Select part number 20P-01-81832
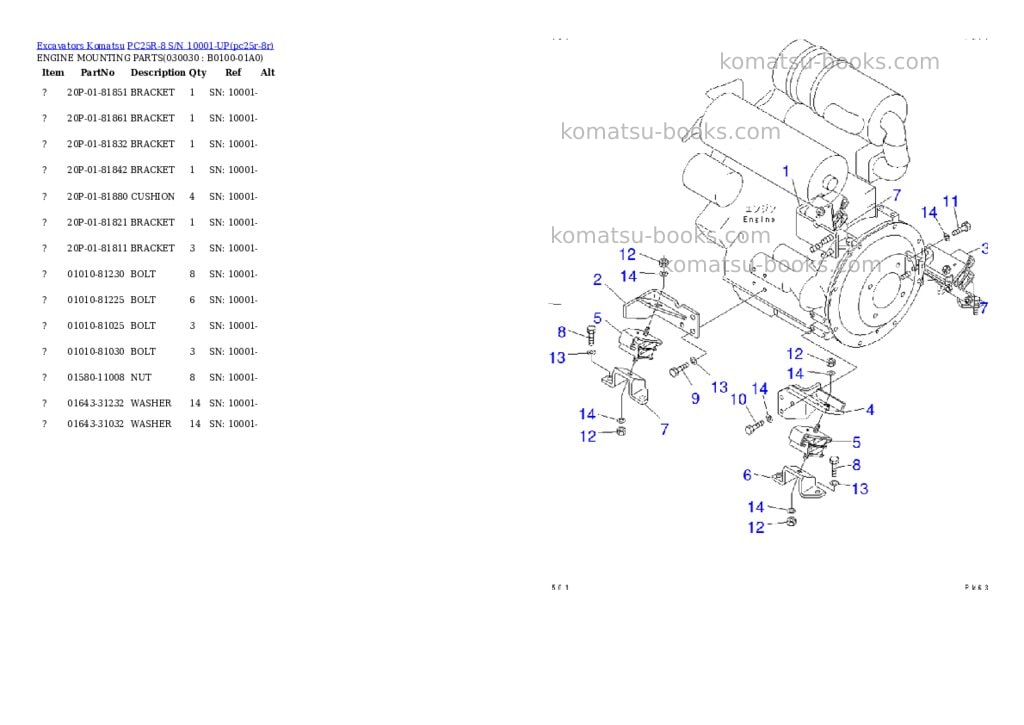Screen dimensions: 1024x725 click(97, 144)
